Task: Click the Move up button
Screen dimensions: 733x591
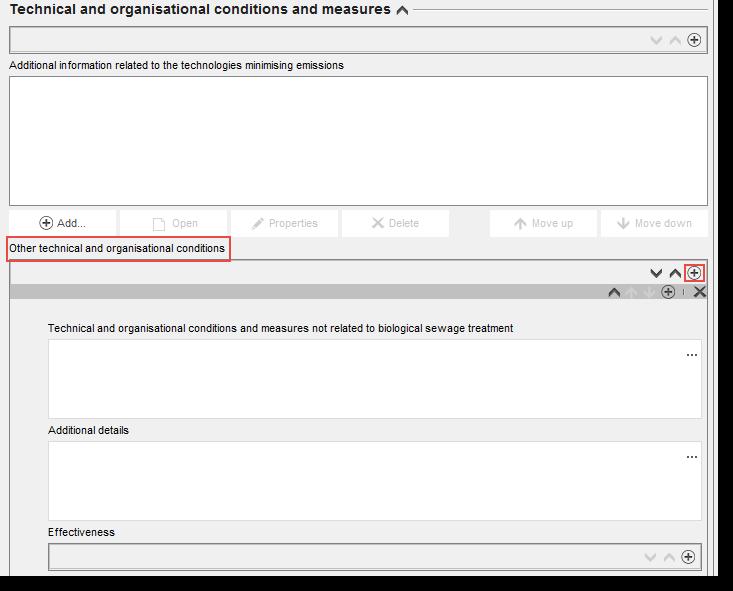Action: (543, 223)
